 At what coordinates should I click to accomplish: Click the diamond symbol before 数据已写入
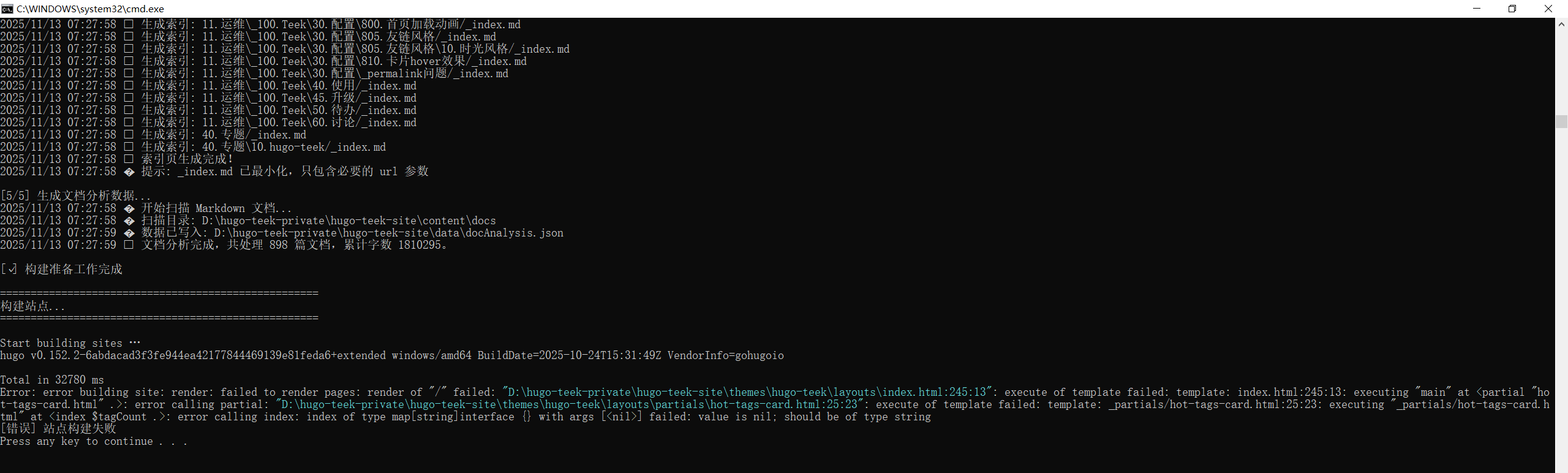[x=129, y=233]
